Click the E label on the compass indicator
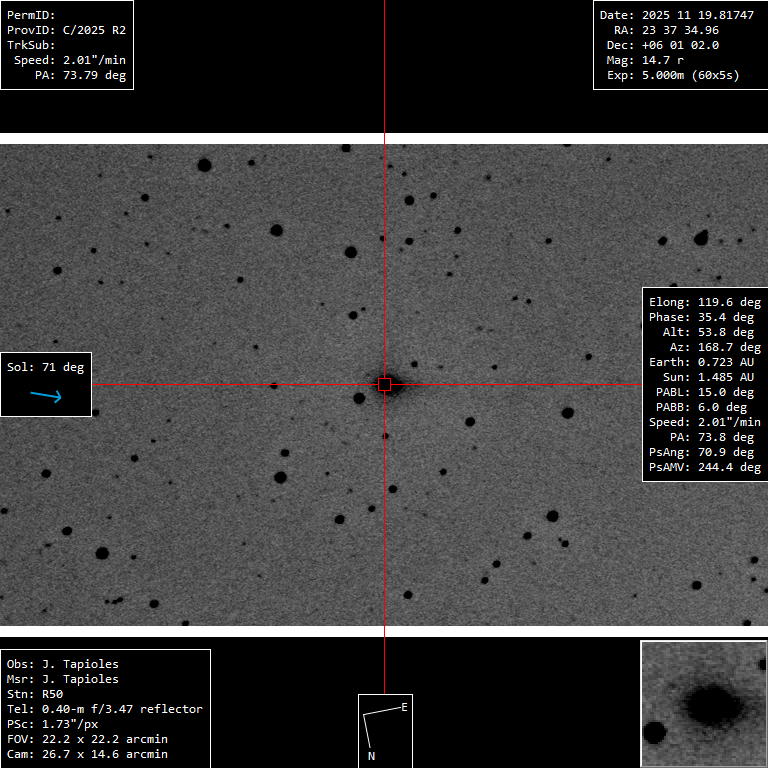The height and width of the screenshot is (768, 768). pos(404,707)
